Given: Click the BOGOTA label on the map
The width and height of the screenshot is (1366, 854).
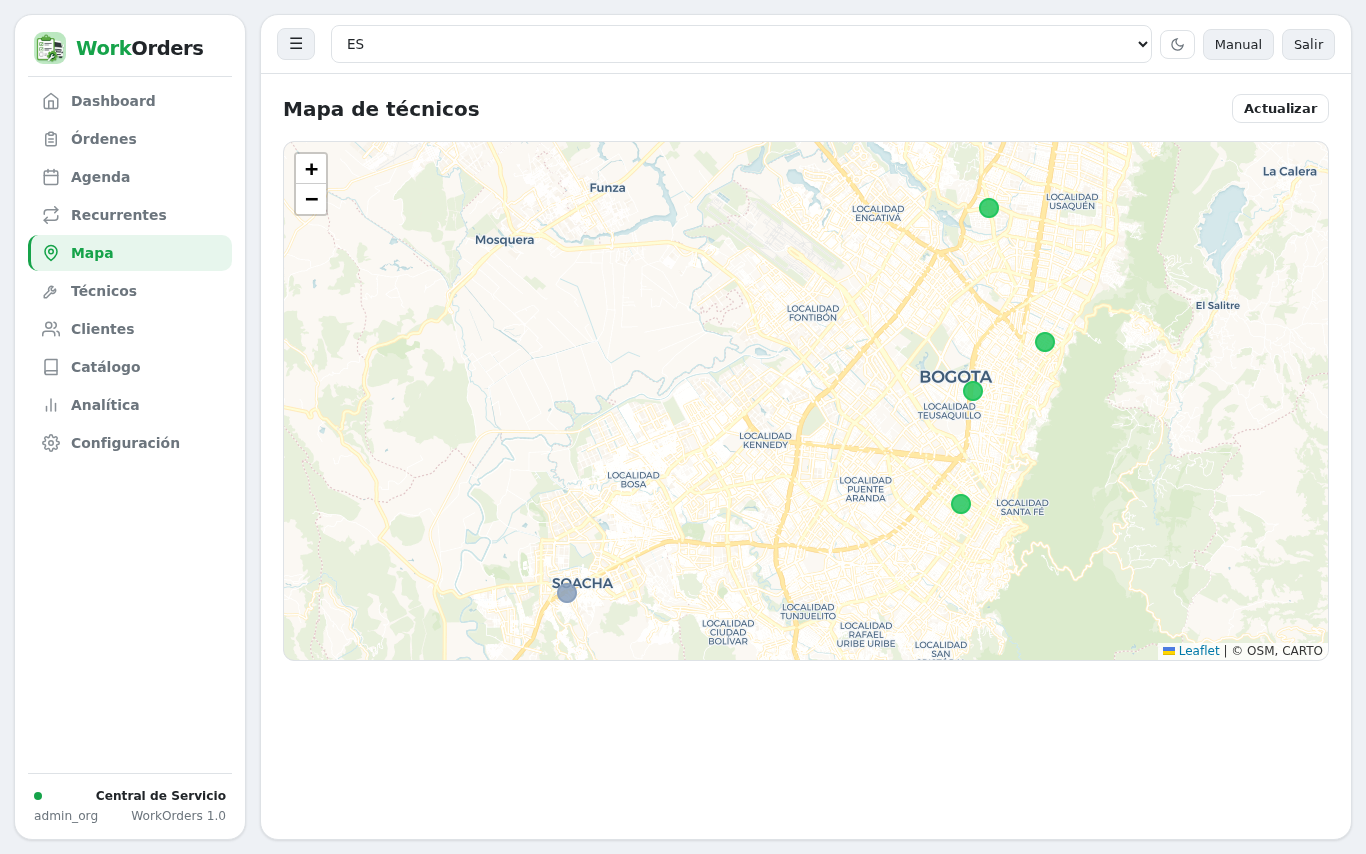Looking at the screenshot, I should [955, 377].
